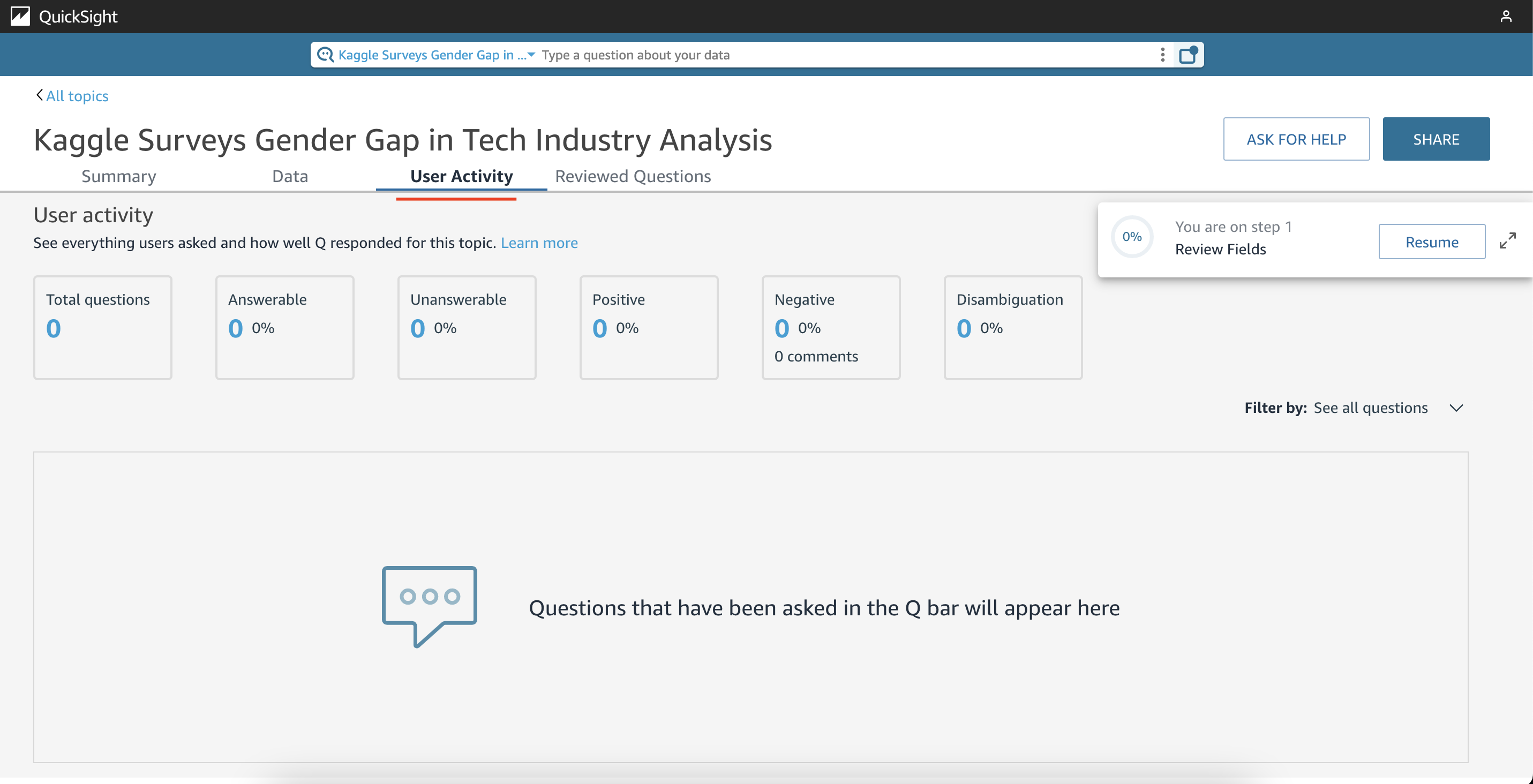Select the Unanswerable metric card
Viewport: 1533px width, 784px height.
(x=467, y=327)
